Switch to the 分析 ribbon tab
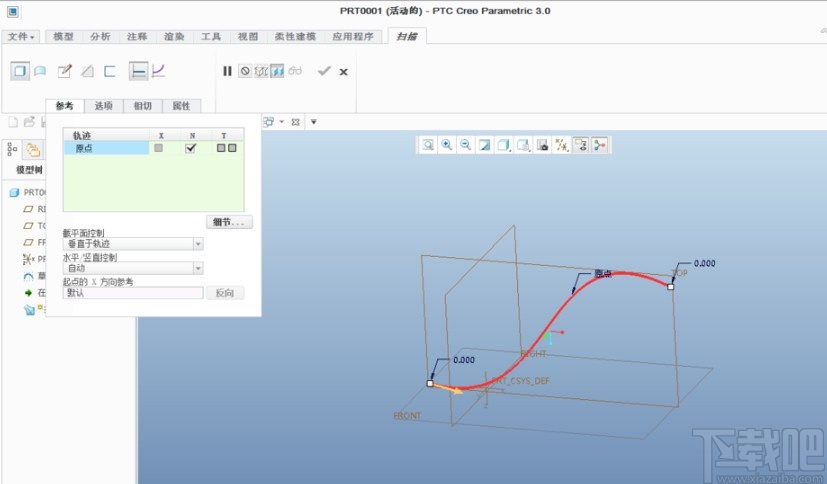 click(x=100, y=36)
